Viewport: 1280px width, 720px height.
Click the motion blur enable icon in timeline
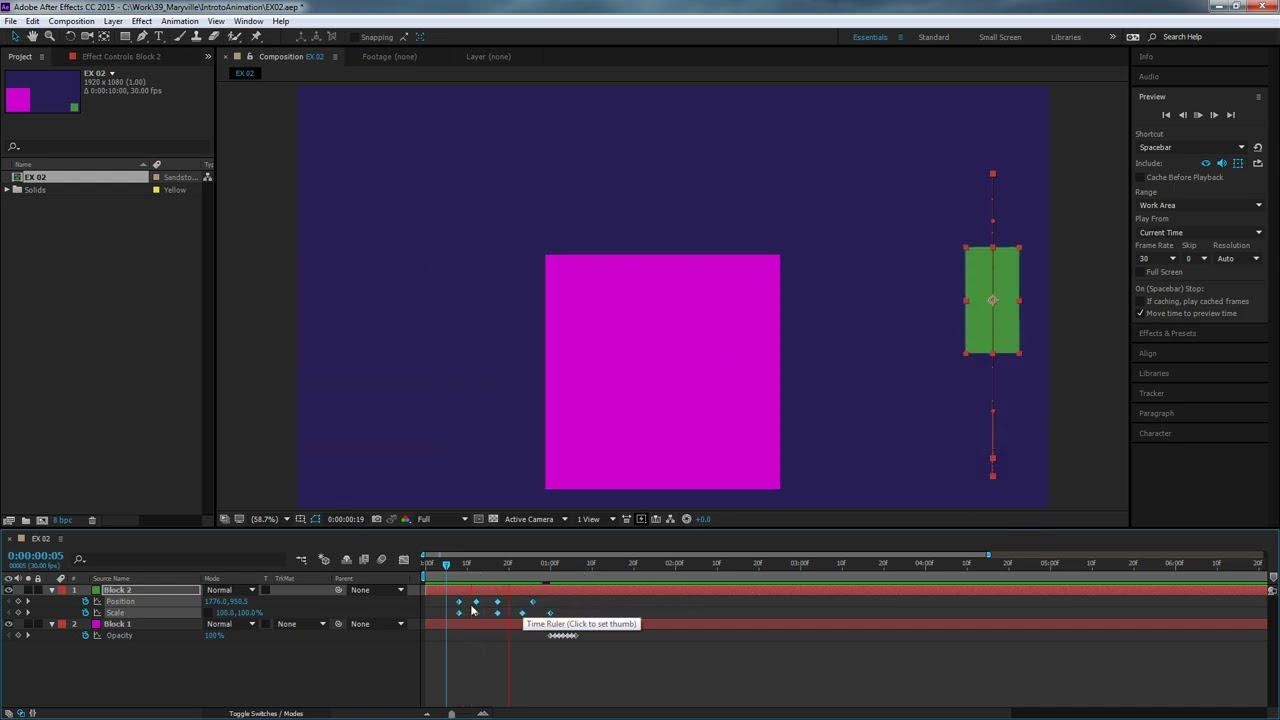pyautogui.click(x=381, y=560)
